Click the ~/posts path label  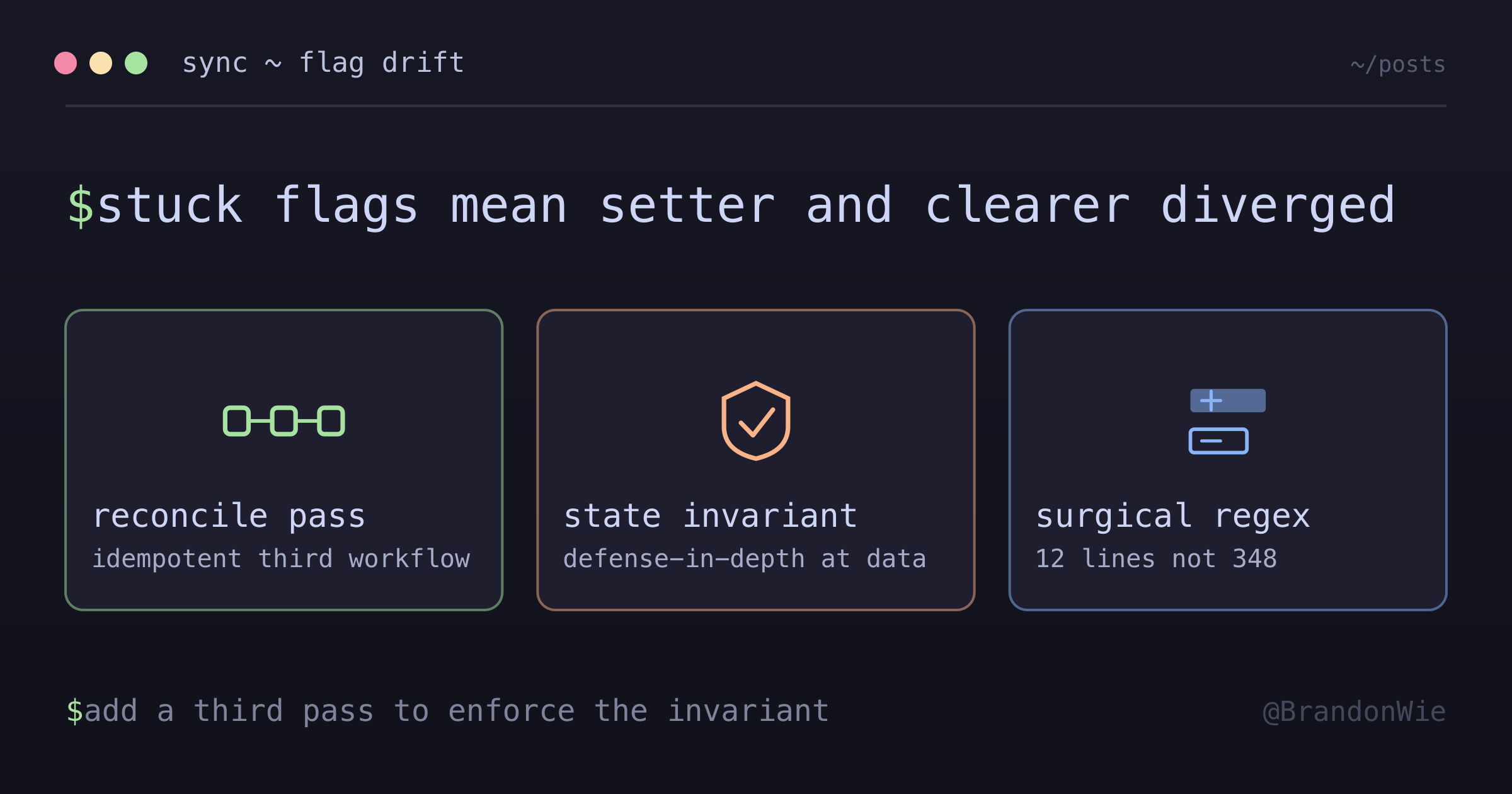click(x=1398, y=64)
